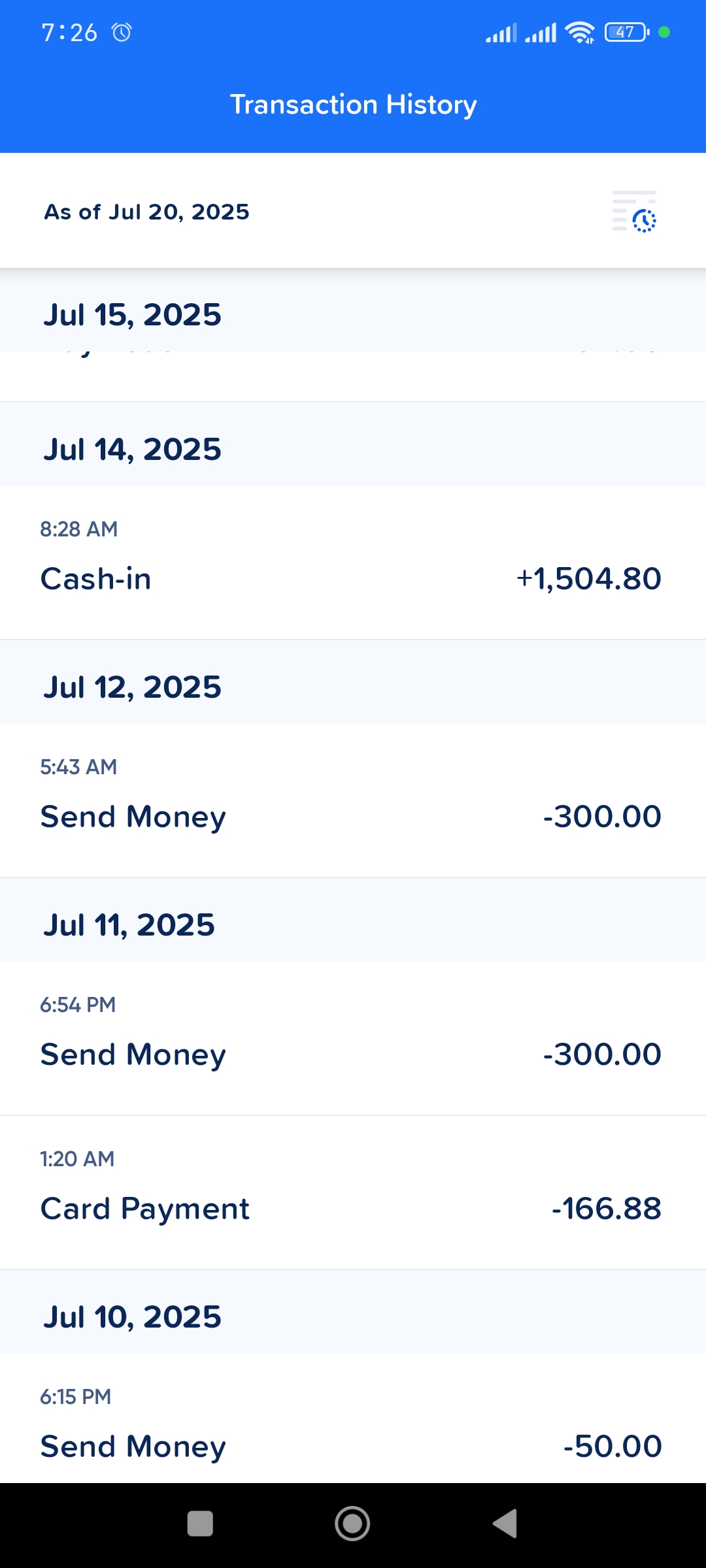Tap the alarm icon in status bar
The width and height of the screenshot is (706, 1568).
click(122, 32)
